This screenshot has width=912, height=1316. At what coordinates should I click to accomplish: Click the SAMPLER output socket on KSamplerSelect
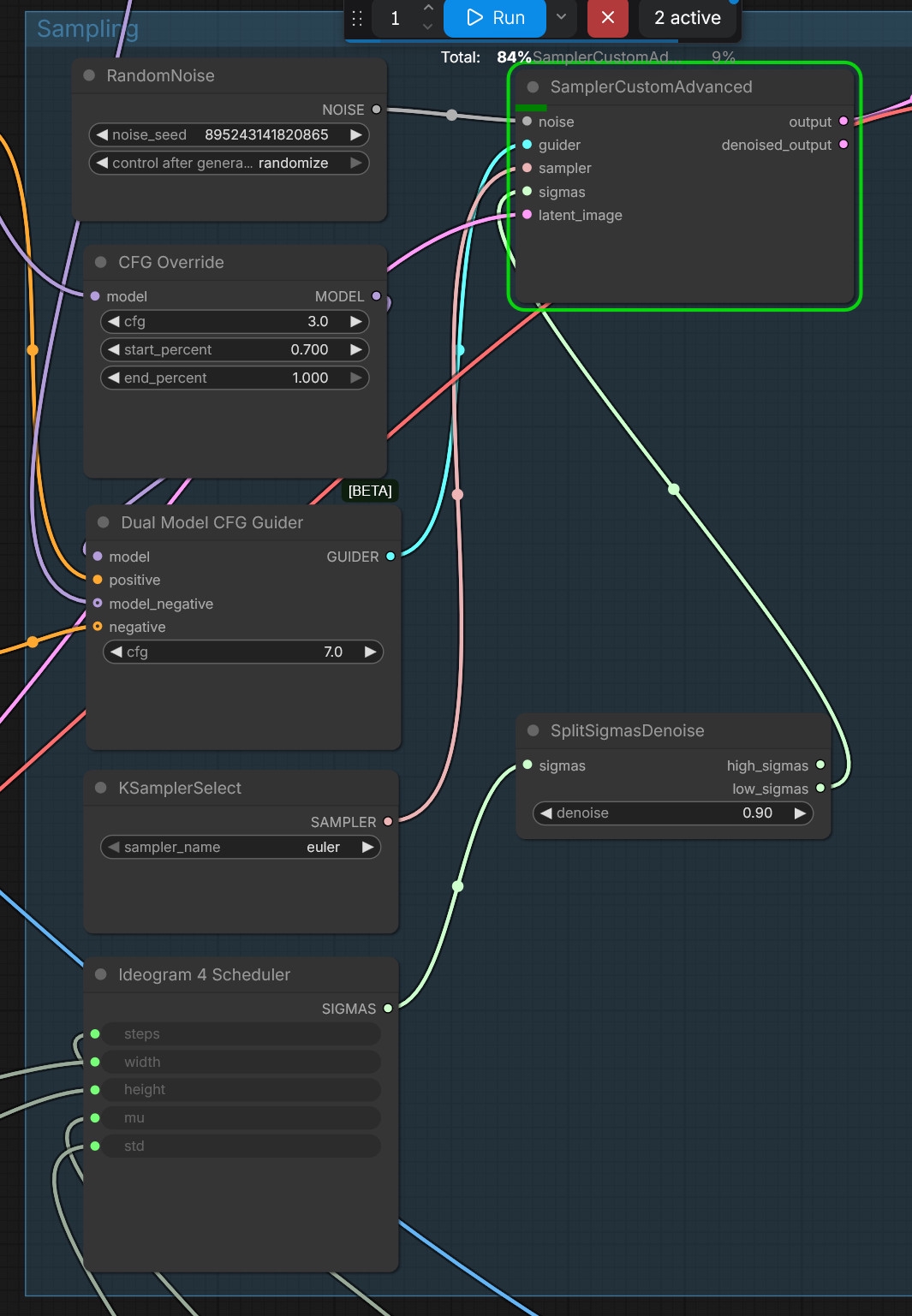coord(388,821)
